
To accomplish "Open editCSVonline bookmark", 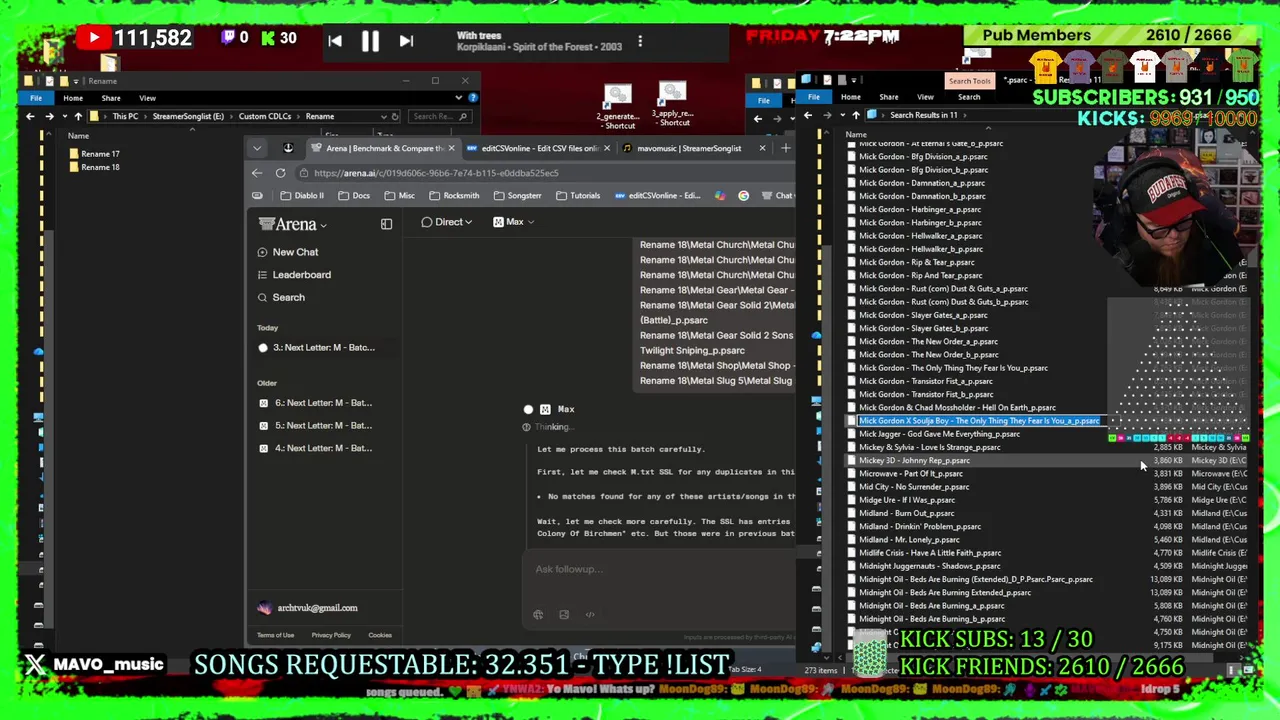I will coord(658,196).
